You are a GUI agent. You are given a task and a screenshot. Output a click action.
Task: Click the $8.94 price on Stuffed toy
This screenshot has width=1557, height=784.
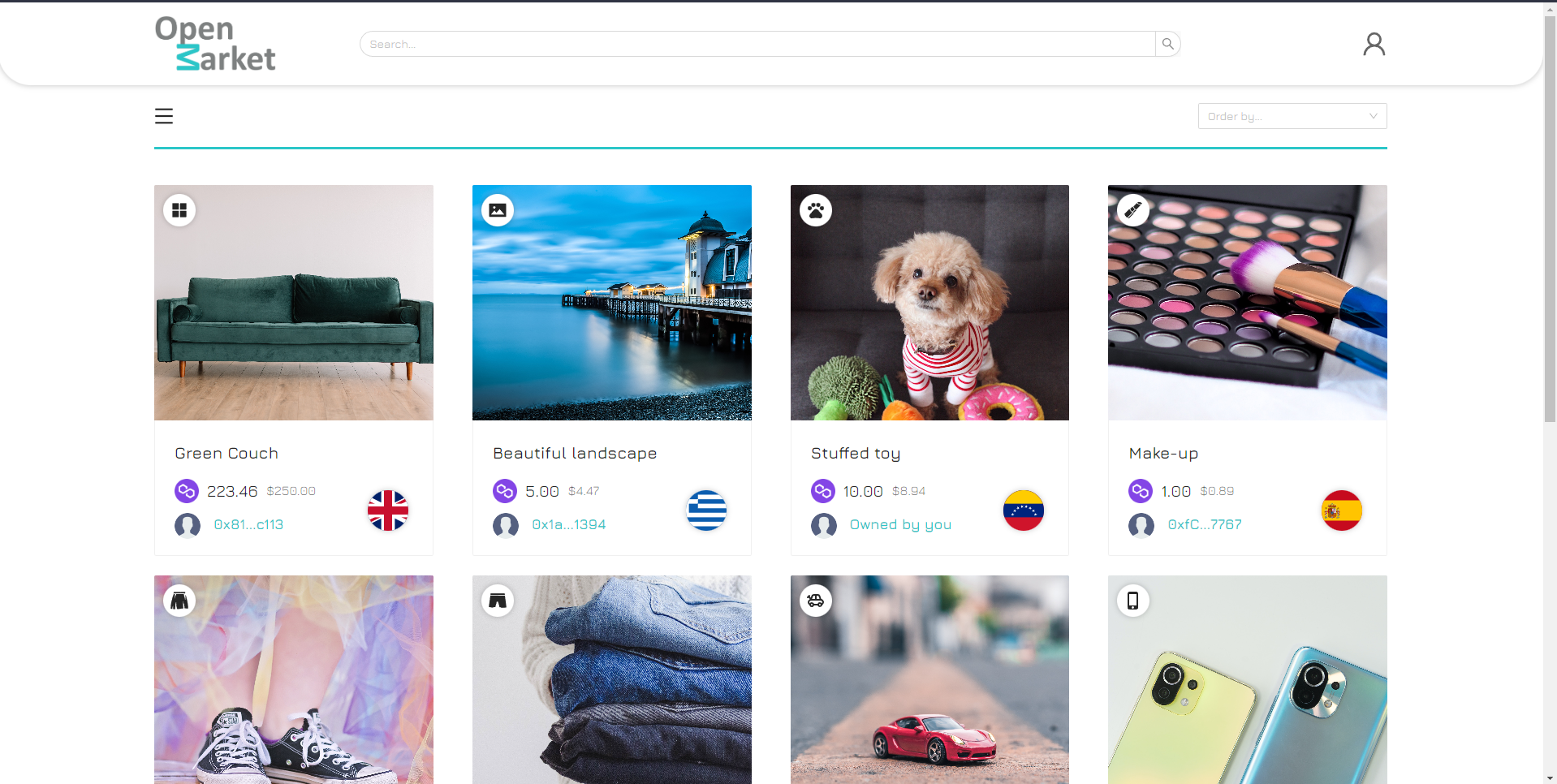pyautogui.click(x=908, y=491)
